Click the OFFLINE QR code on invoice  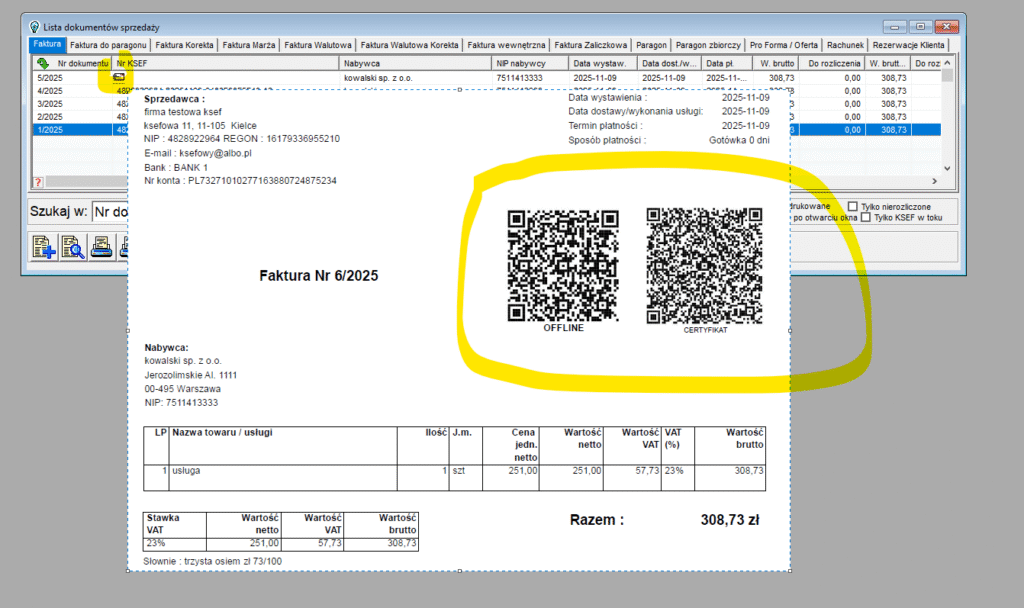tap(563, 265)
